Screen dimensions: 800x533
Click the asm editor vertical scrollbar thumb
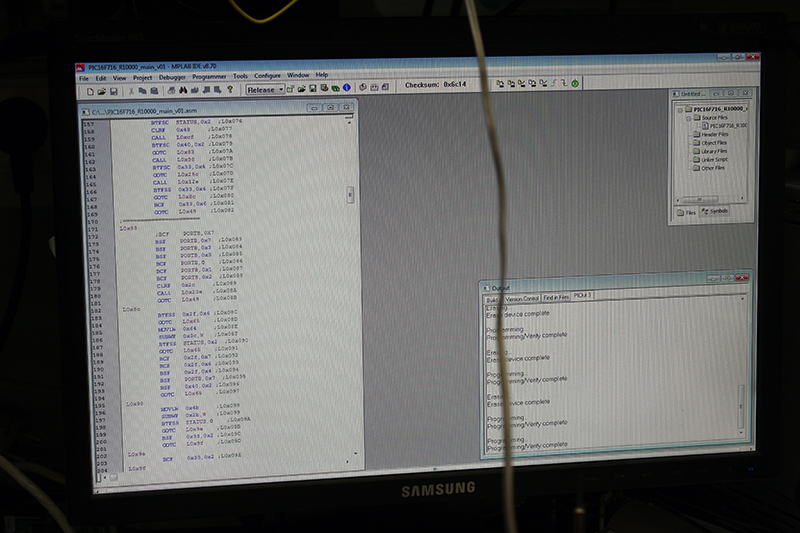(x=350, y=195)
